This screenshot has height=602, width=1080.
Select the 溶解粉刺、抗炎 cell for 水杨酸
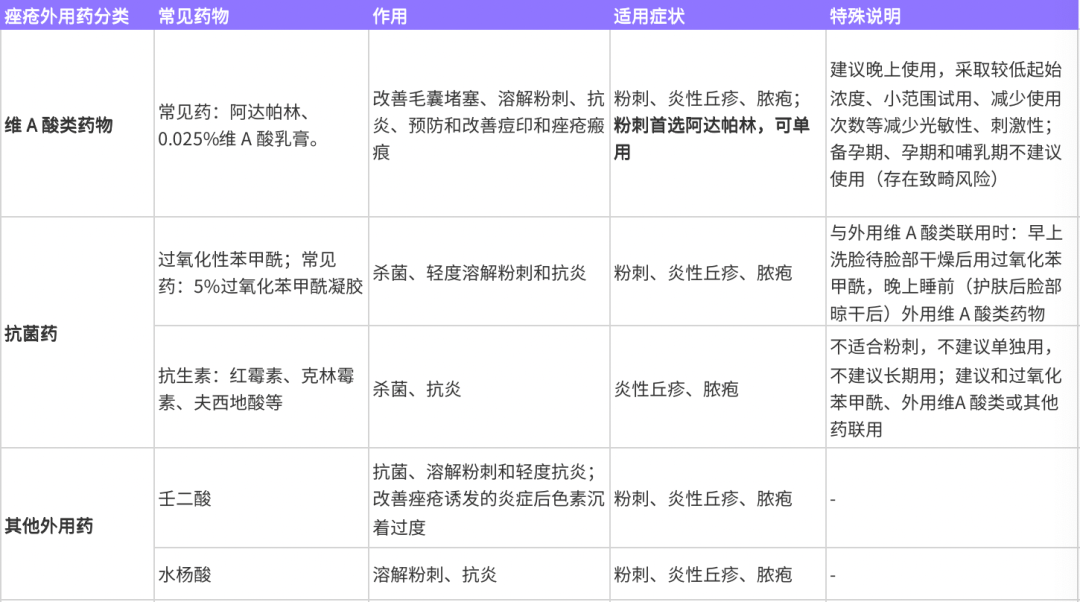[435, 575]
